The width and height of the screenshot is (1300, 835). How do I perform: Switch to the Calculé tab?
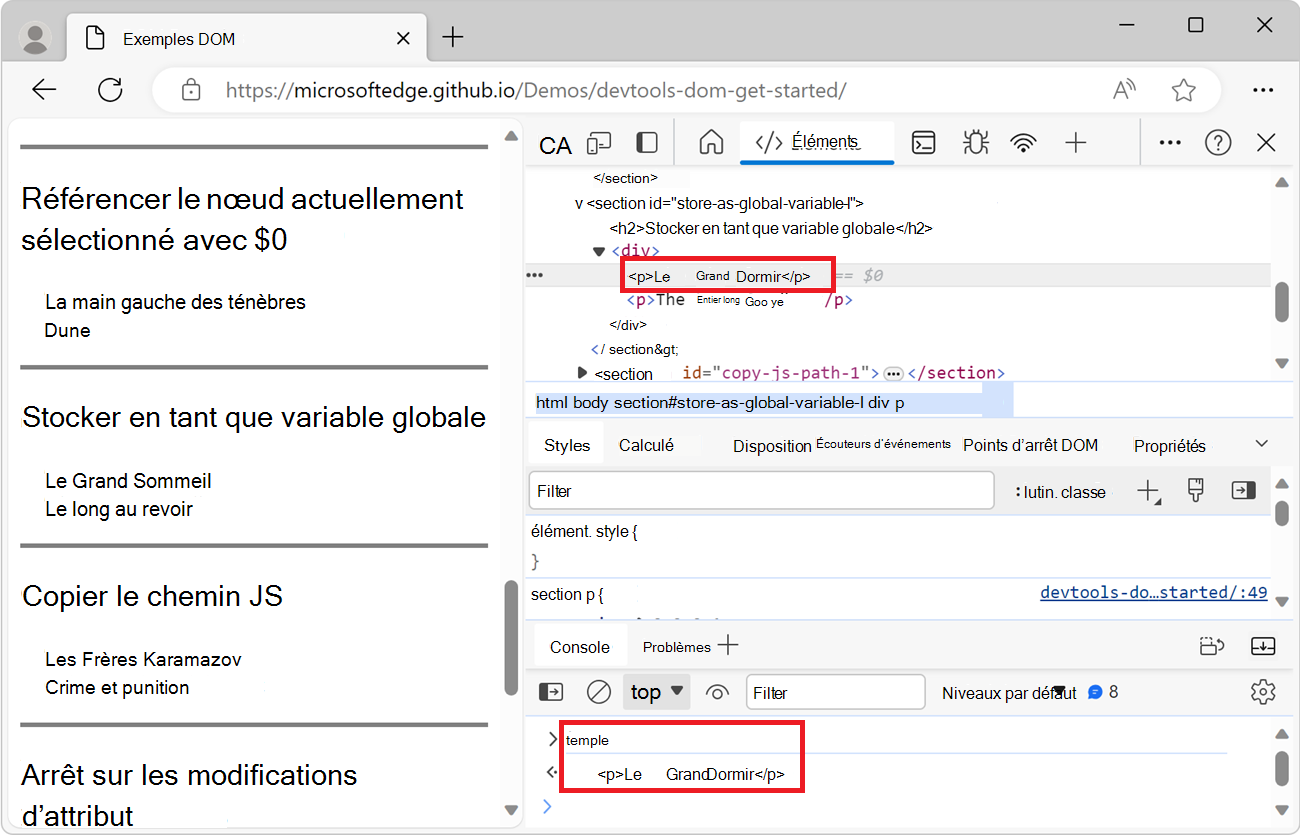pyautogui.click(x=646, y=445)
